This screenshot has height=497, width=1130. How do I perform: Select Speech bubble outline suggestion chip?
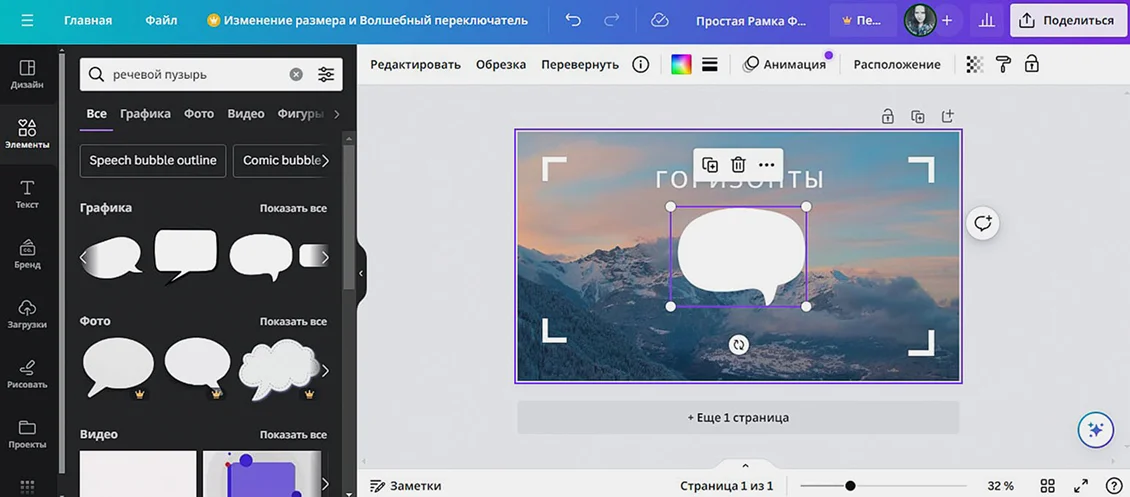point(153,161)
